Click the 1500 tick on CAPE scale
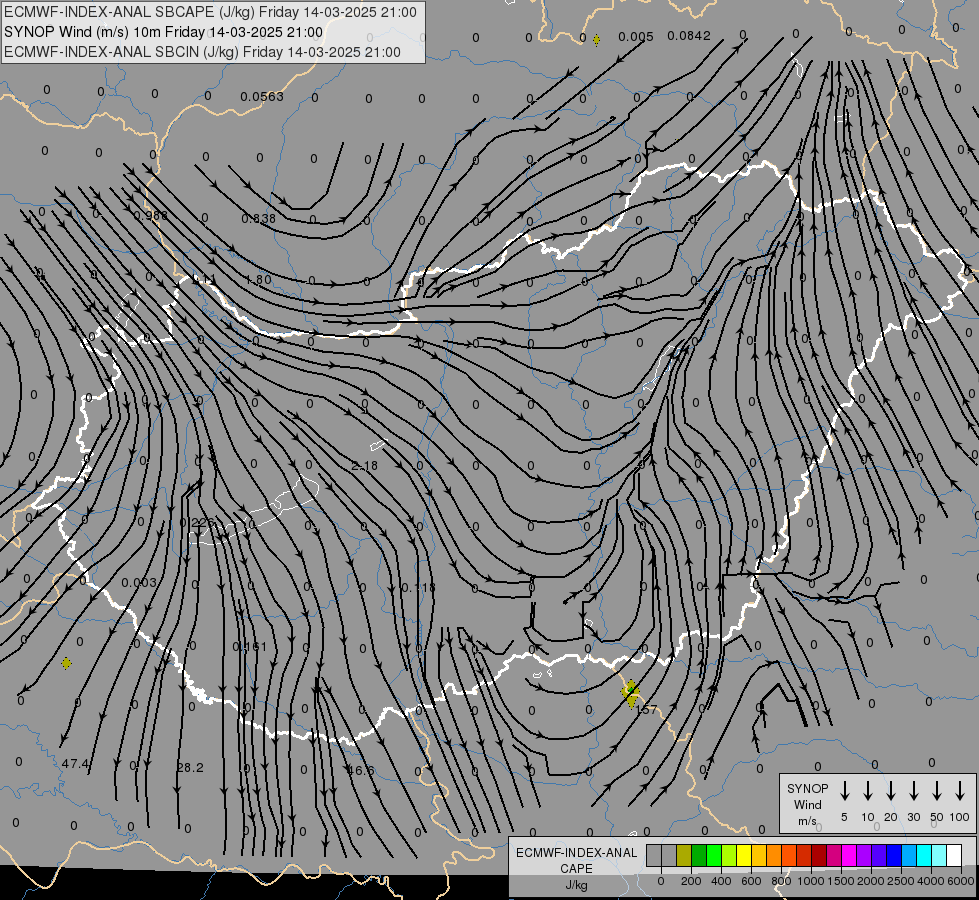Screen dimensions: 979x900 [x=841, y=881]
